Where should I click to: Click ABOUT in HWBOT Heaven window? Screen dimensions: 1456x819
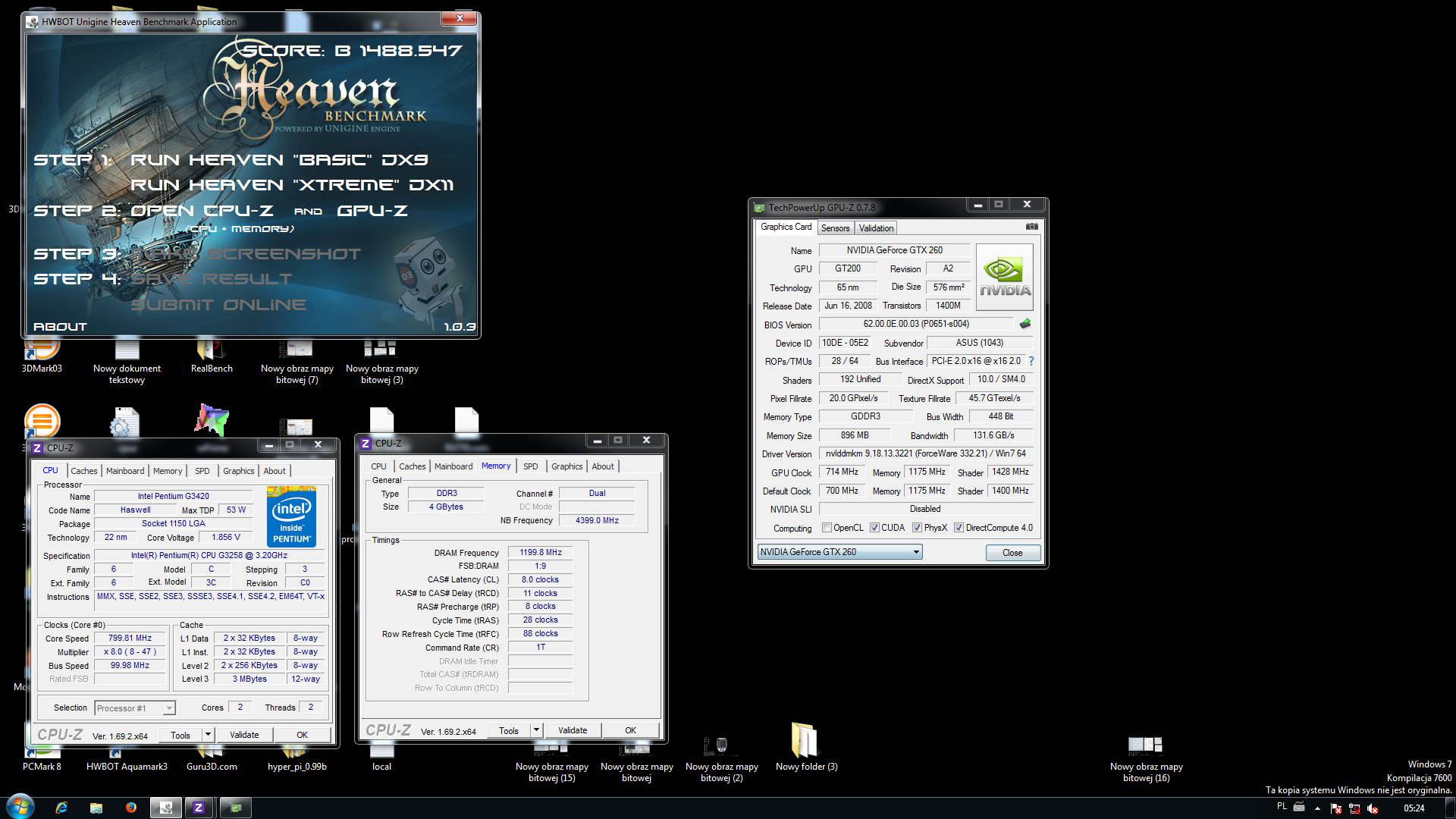tap(60, 327)
